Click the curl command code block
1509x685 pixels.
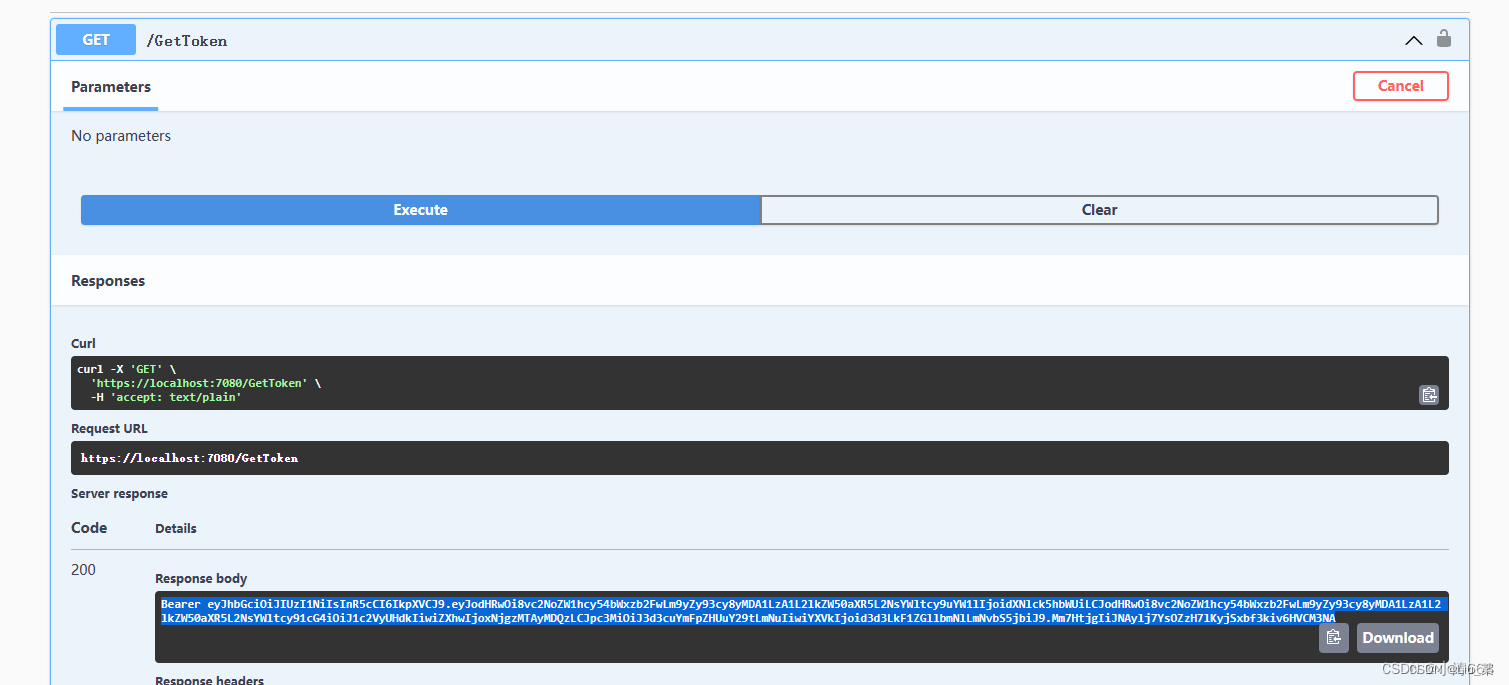[x=760, y=383]
